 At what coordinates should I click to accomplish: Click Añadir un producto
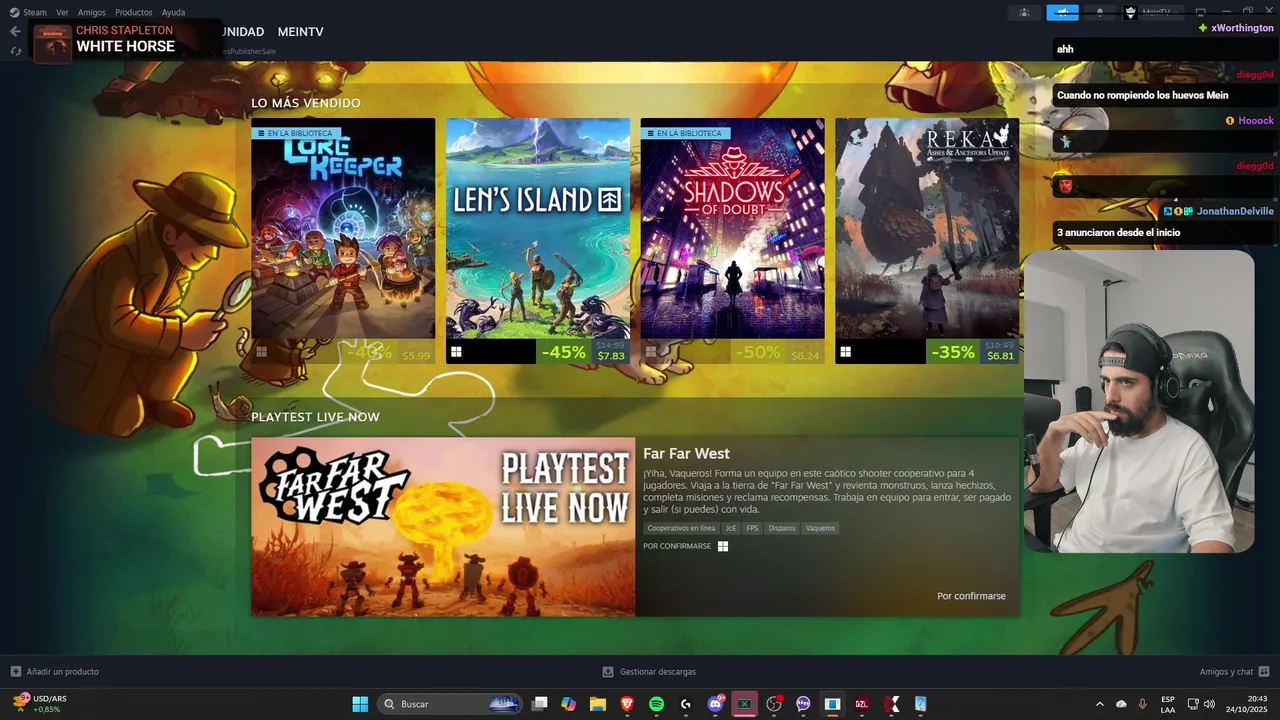click(x=54, y=672)
